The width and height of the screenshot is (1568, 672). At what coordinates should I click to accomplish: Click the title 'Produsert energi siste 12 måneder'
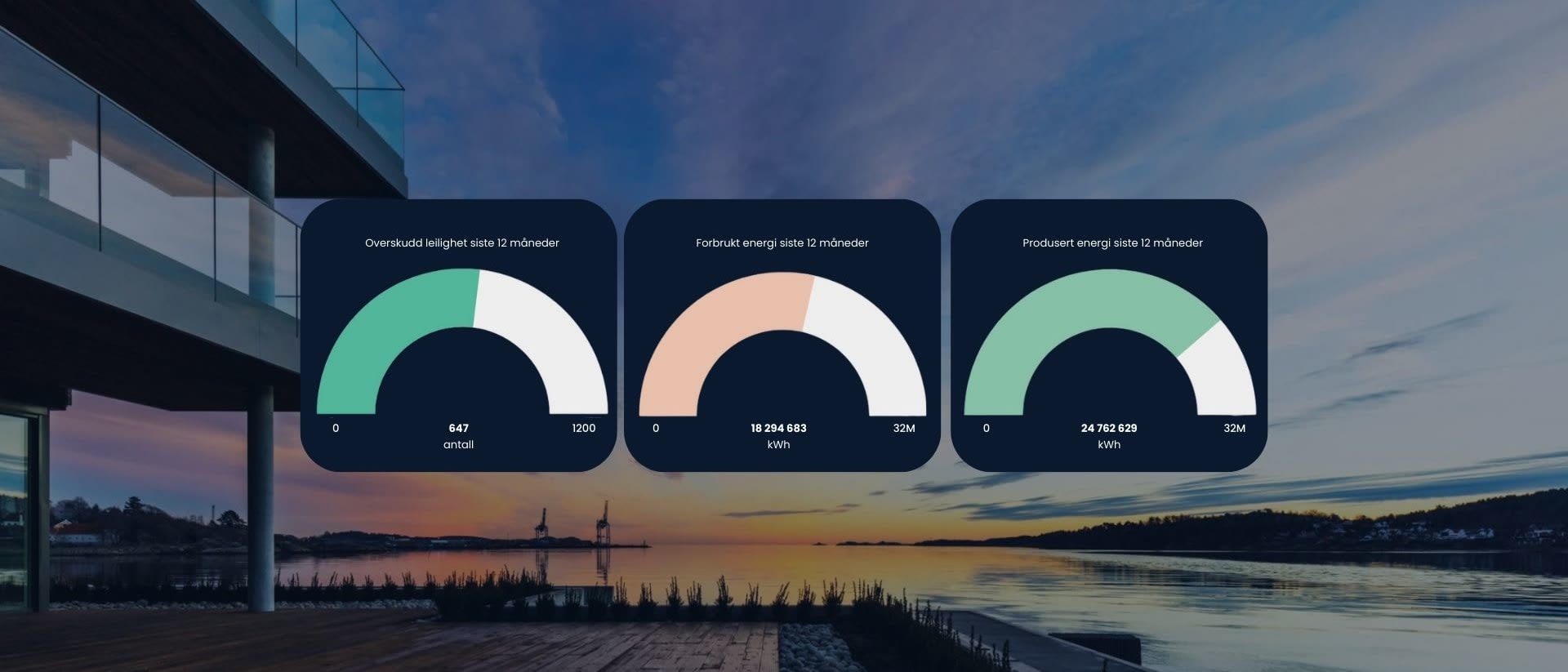1112,243
